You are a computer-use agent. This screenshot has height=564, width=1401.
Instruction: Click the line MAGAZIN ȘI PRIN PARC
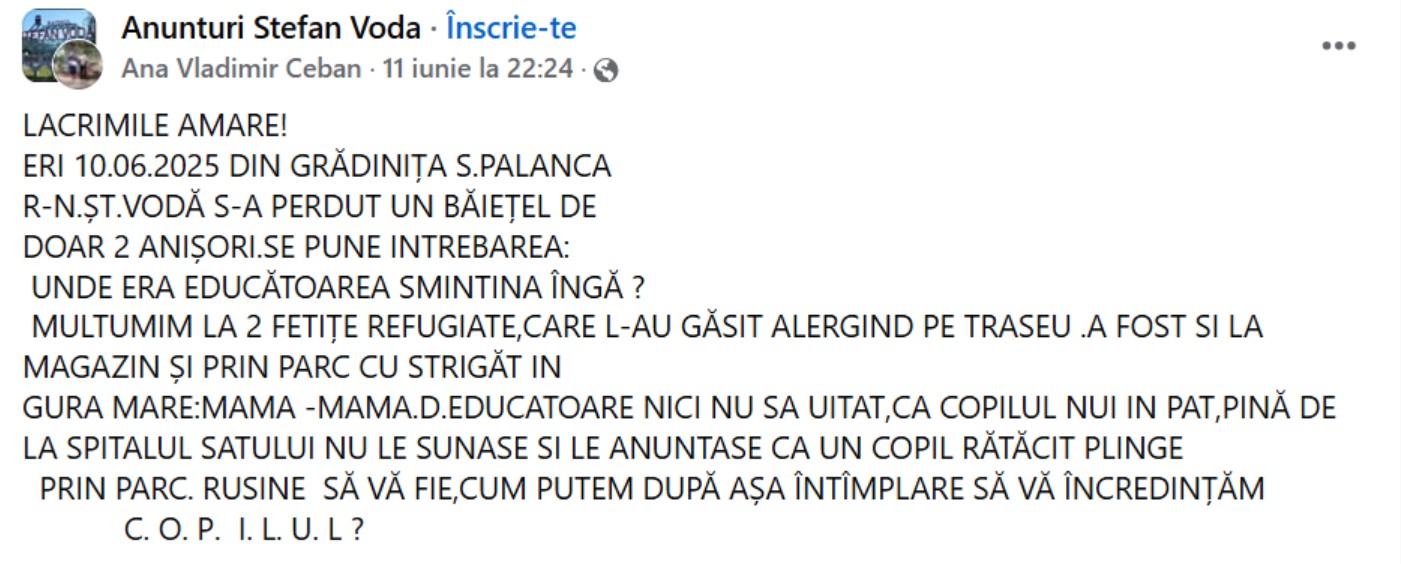point(292,367)
